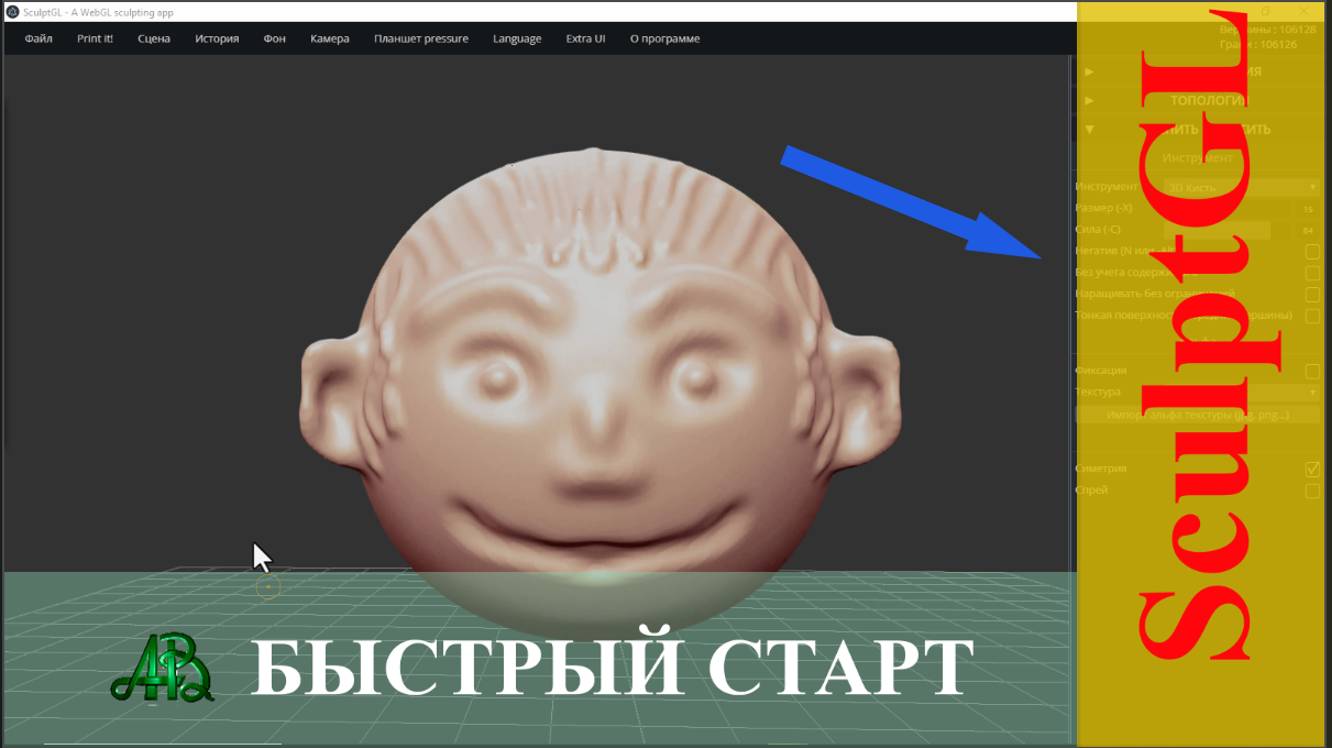
Task: Open the Инструмент 3D Кисть dropdown
Action: click(1243, 187)
